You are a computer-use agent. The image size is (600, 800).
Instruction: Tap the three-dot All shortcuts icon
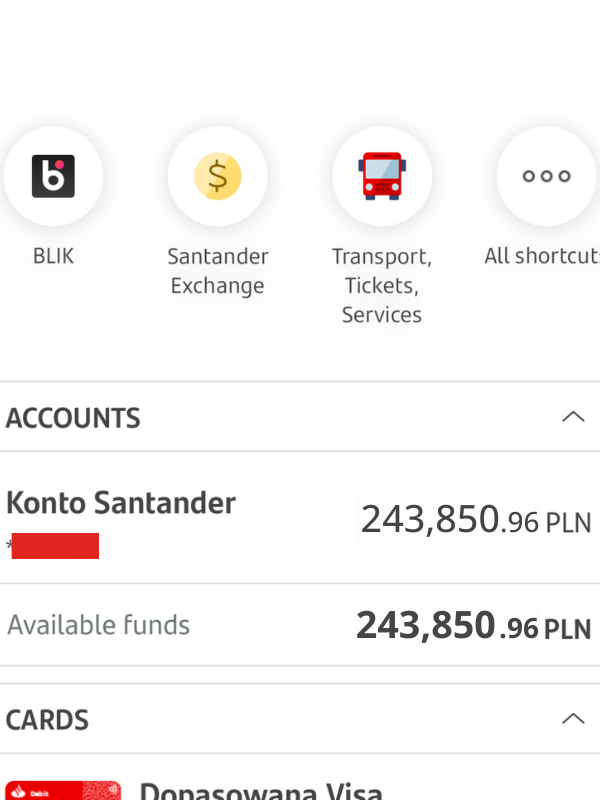pos(546,177)
